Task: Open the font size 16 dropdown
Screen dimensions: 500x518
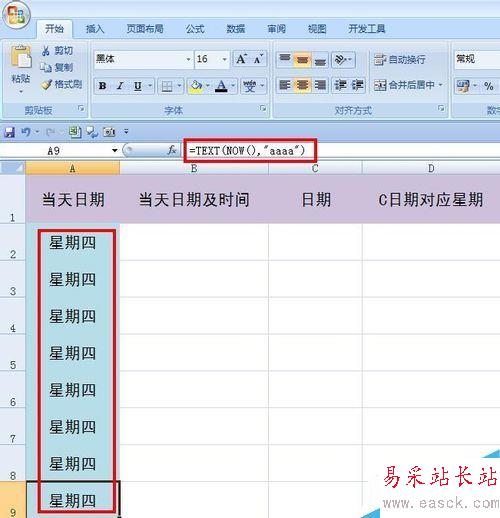Action: point(225,59)
